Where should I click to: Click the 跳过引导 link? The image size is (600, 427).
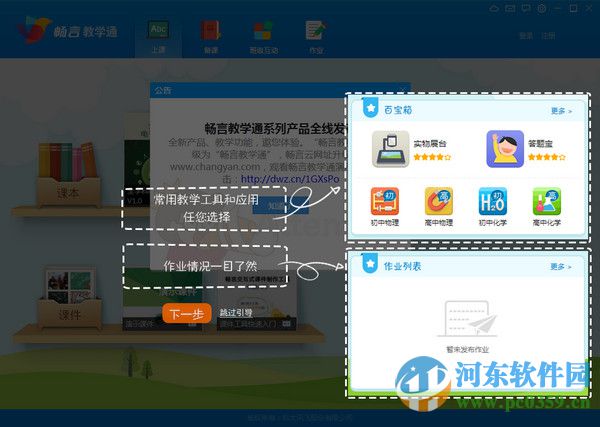tap(236, 313)
